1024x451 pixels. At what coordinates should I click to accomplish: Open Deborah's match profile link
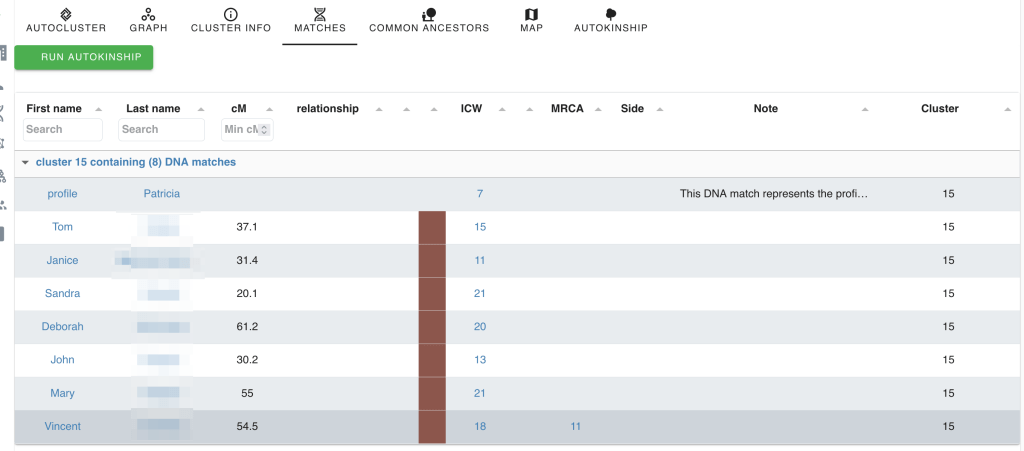pyautogui.click(x=62, y=327)
